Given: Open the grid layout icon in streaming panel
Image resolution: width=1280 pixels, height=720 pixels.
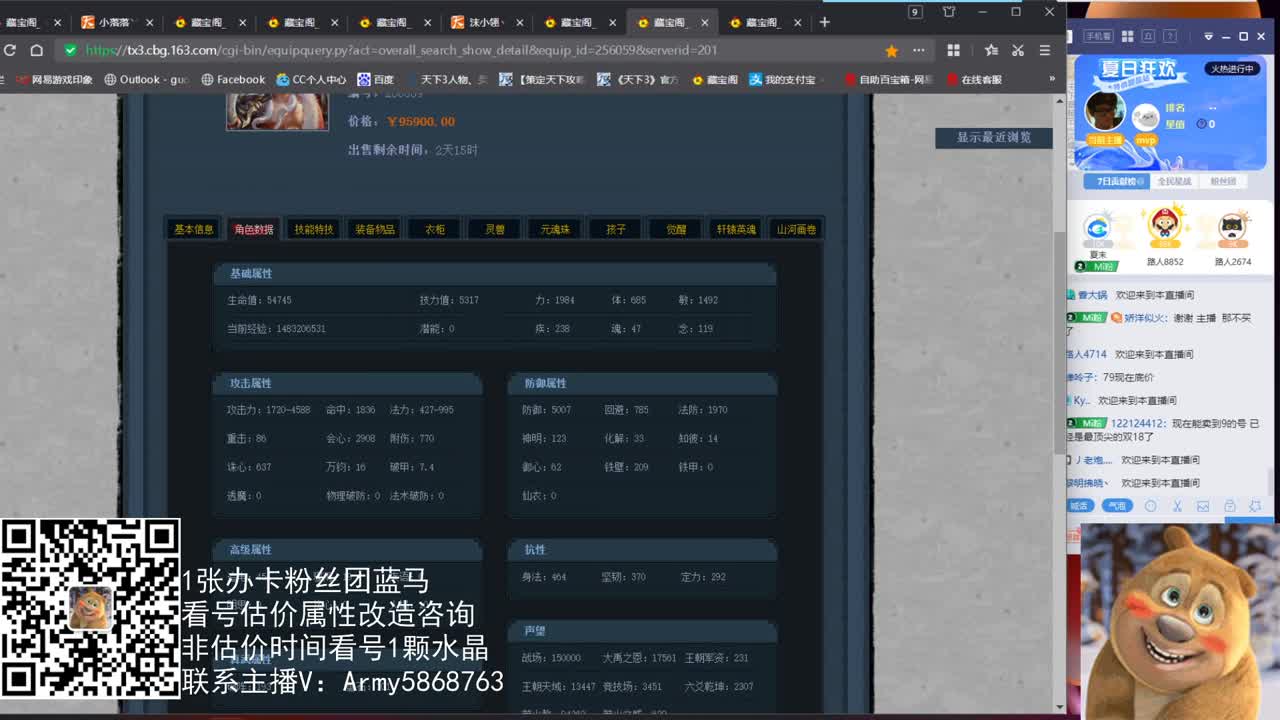Looking at the screenshot, I should [x=1127, y=36].
